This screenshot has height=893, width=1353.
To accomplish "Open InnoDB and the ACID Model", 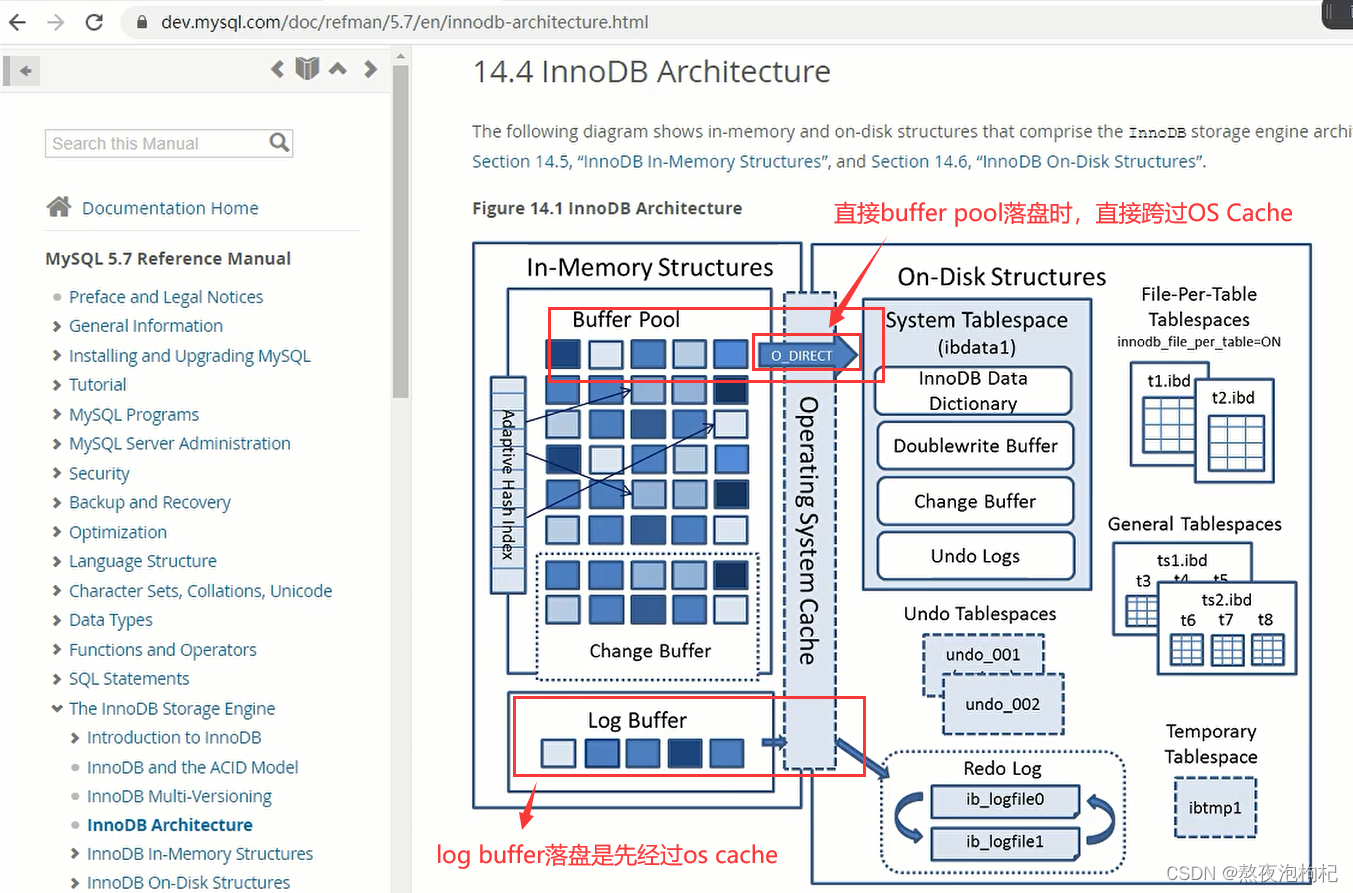I will click(x=193, y=767).
